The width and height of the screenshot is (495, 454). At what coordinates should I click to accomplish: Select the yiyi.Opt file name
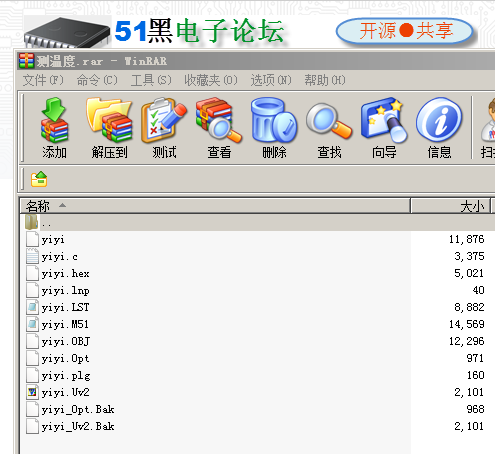click(66, 359)
